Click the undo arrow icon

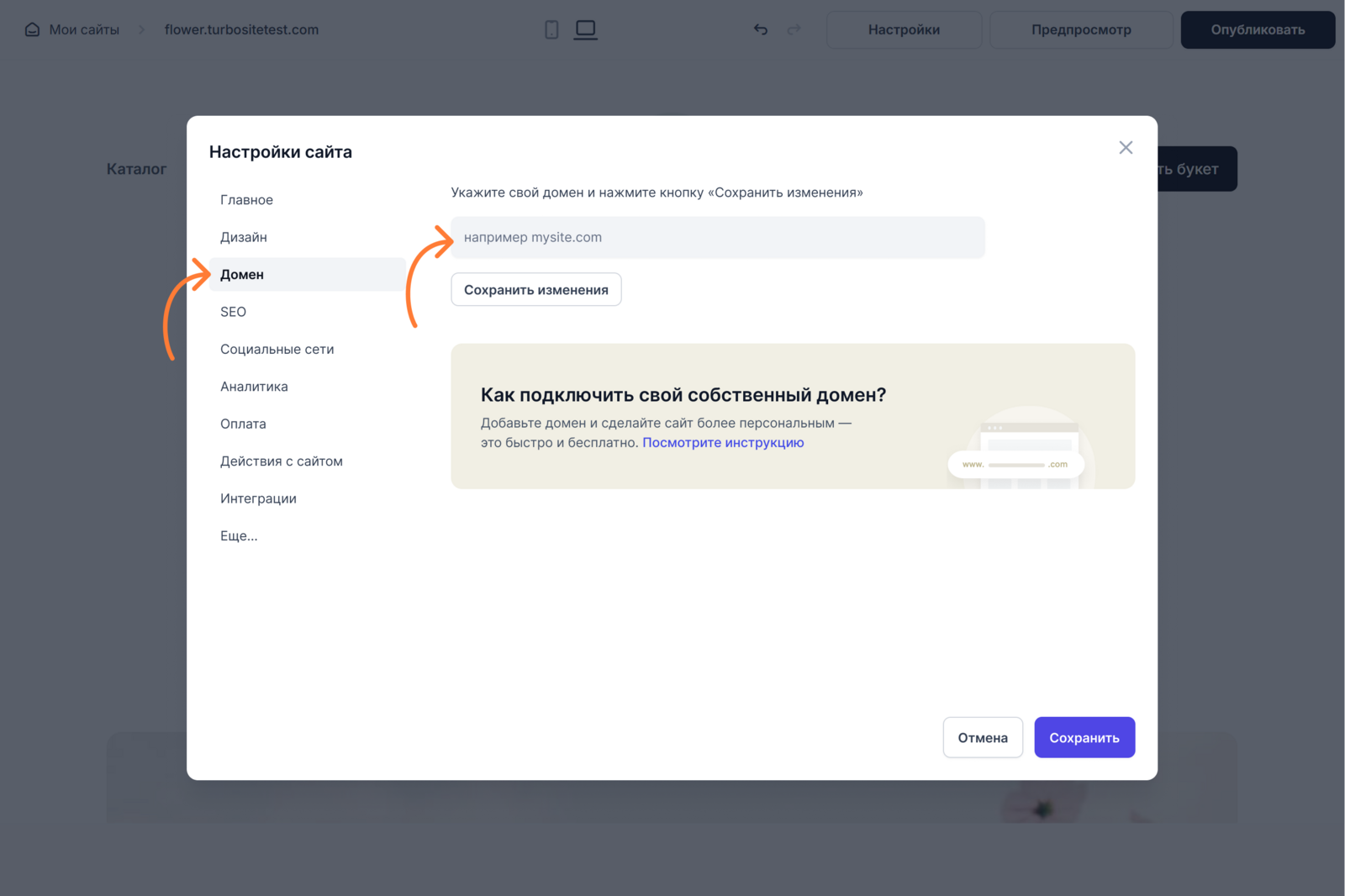pyautogui.click(x=761, y=29)
